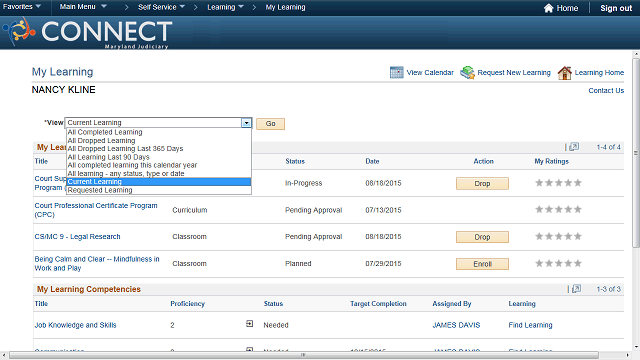Click Target Completion column header

(x=378, y=304)
